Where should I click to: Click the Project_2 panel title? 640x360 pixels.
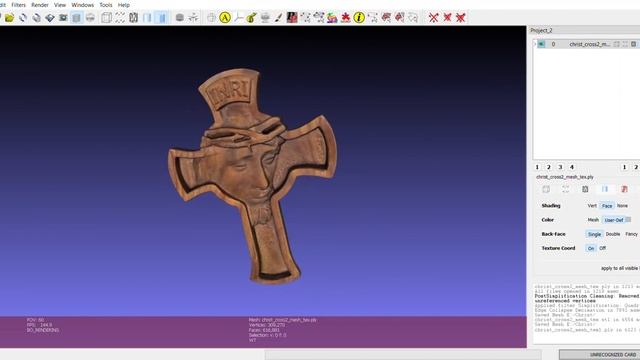click(x=541, y=31)
